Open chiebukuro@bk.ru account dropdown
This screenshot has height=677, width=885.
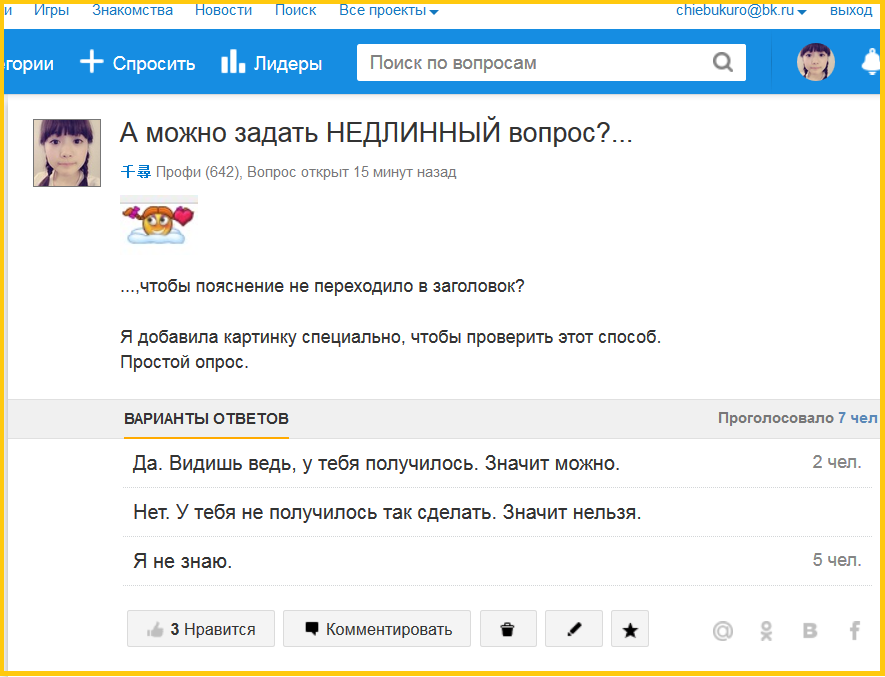point(741,10)
